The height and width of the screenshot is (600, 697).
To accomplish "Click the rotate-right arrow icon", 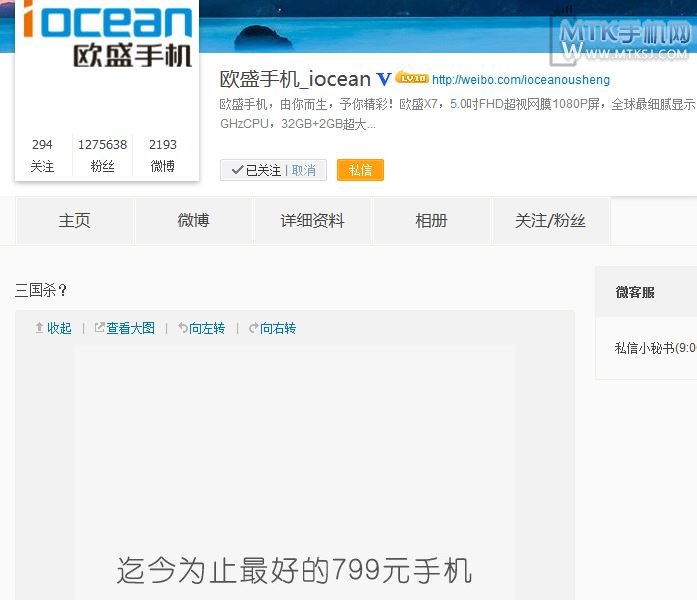I will [x=253, y=328].
